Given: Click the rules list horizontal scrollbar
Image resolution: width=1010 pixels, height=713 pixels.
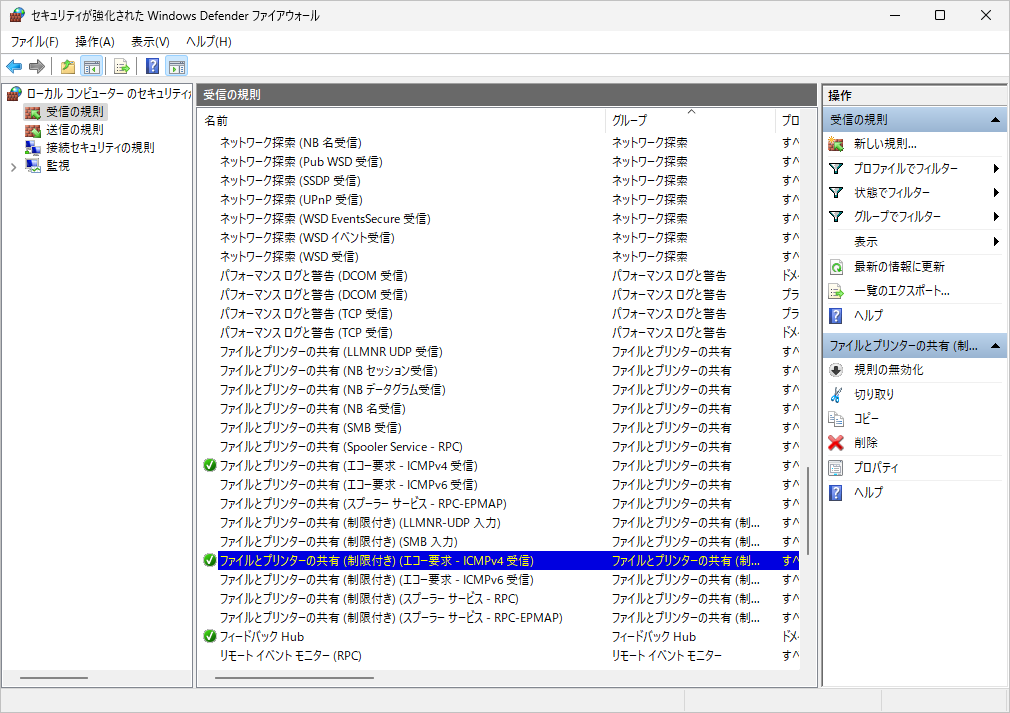Looking at the screenshot, I should pyautogui.click(x=294, y=678).
